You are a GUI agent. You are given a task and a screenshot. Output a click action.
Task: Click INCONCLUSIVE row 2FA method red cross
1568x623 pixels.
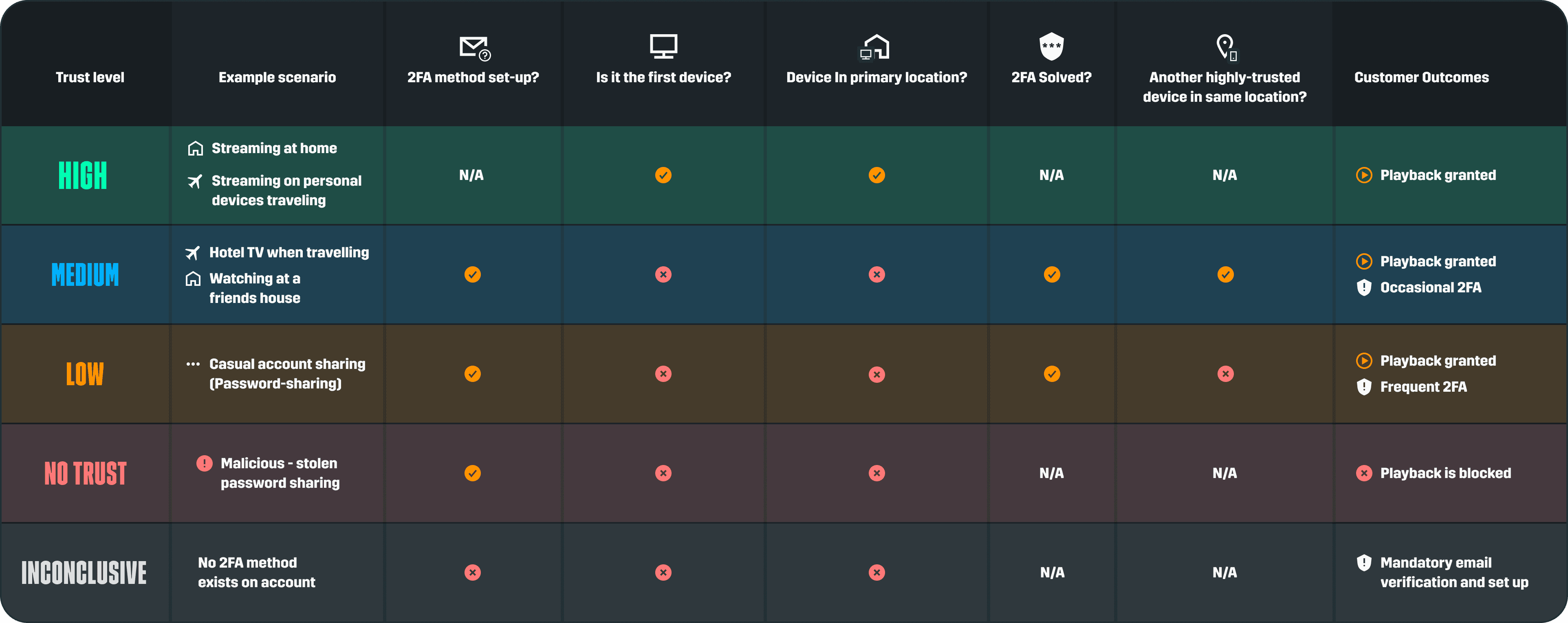click(x=472, y=573)
